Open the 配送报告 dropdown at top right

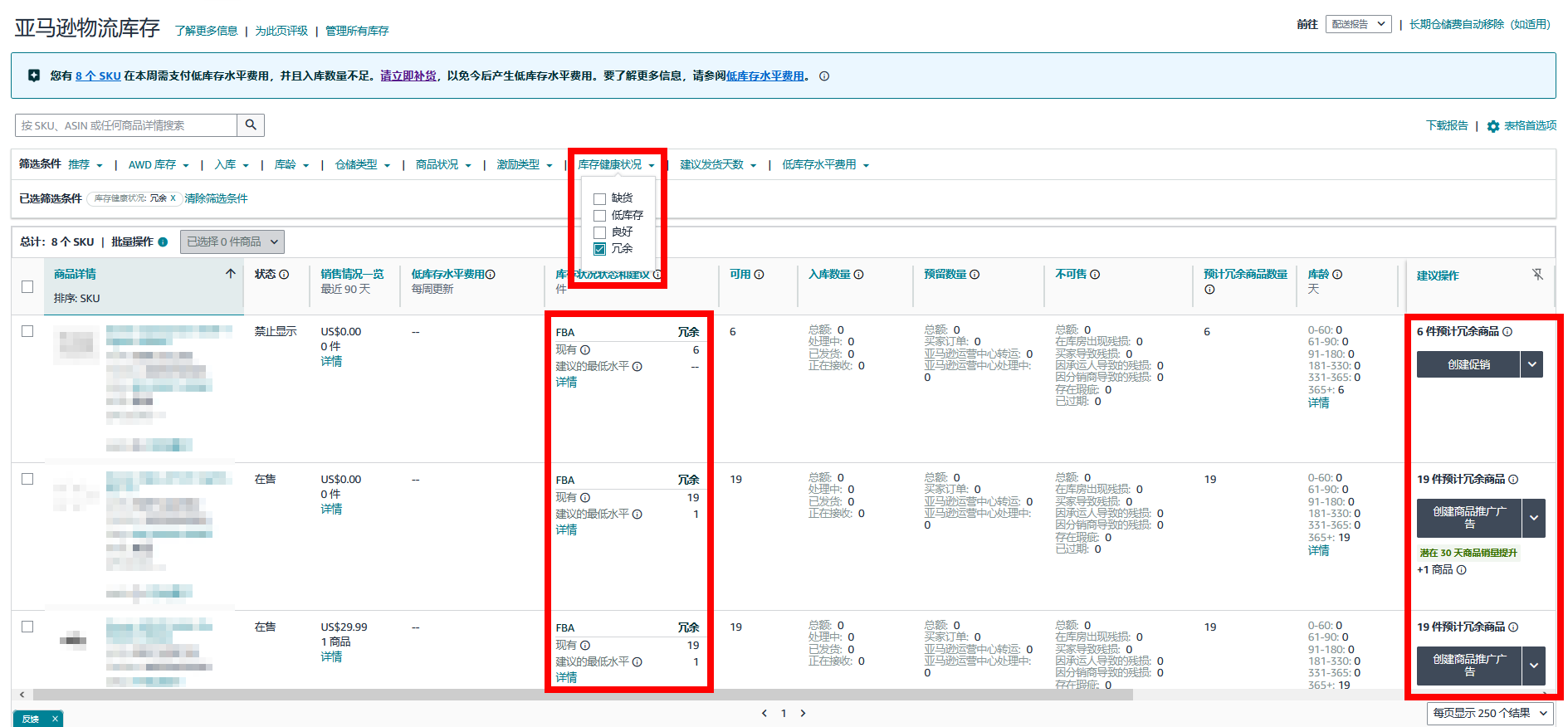(1358, 24)
